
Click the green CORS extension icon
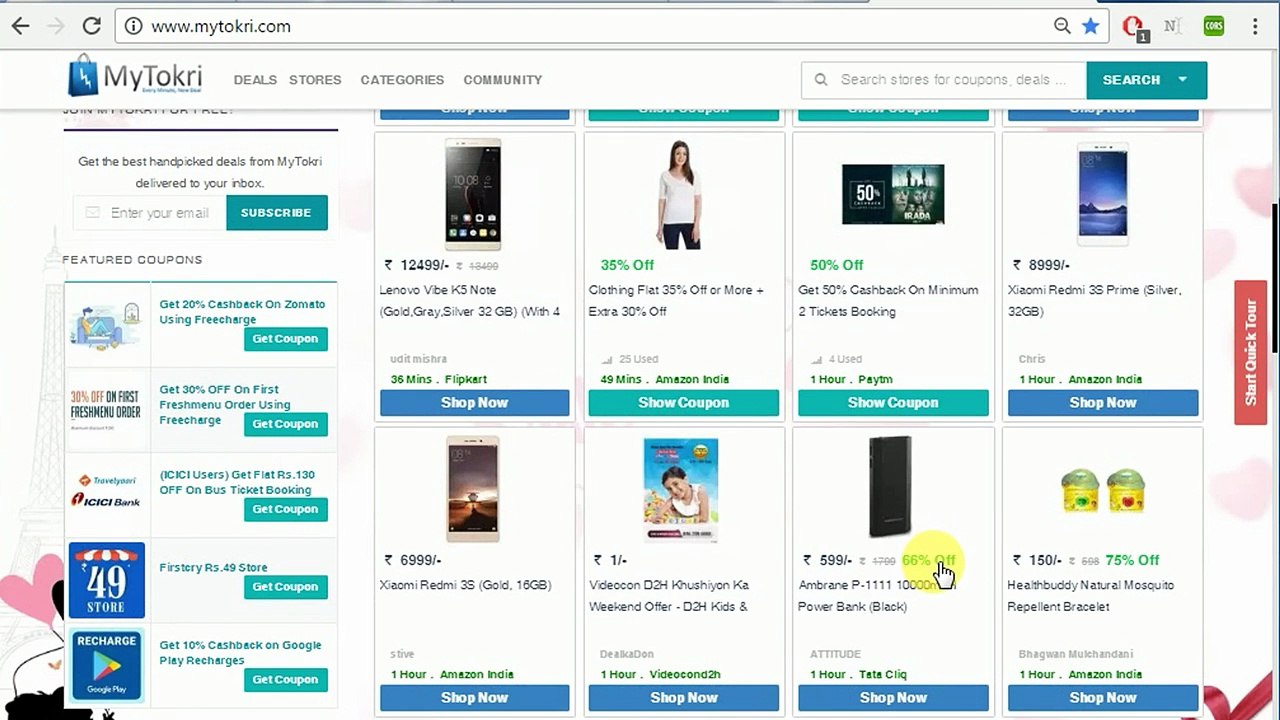[x=1214, y=26]
